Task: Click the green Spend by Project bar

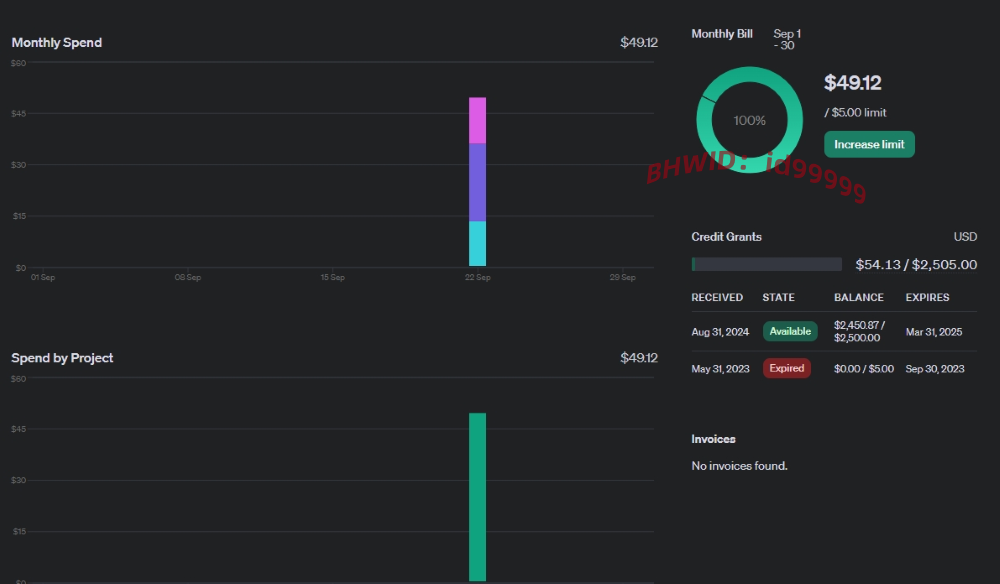Action: coord(477,497)
